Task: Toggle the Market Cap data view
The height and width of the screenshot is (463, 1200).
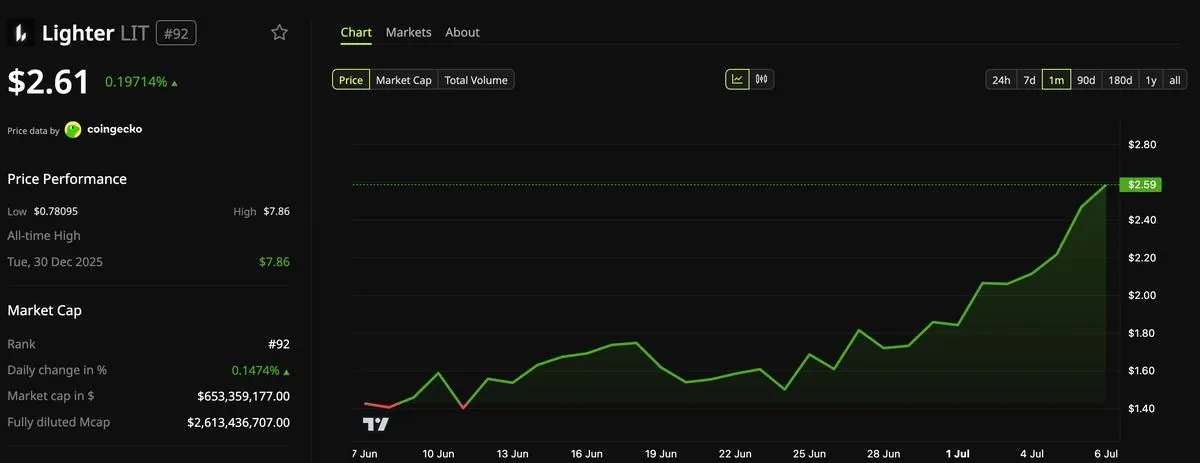Action: pos(404,80)
